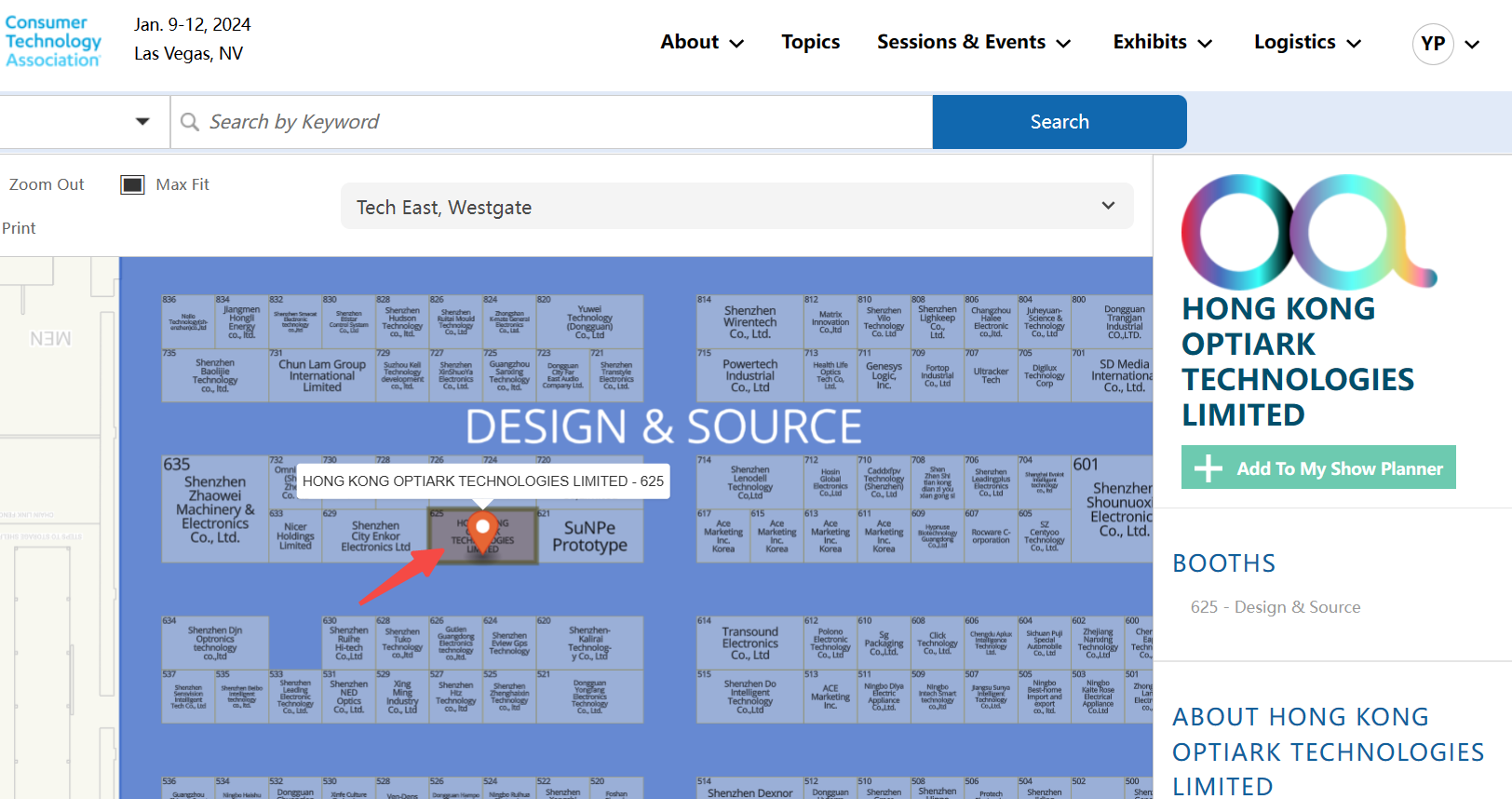Select the SuNPe Prototype booth on map
This screenshot has width=1512, height=799.
589,536
